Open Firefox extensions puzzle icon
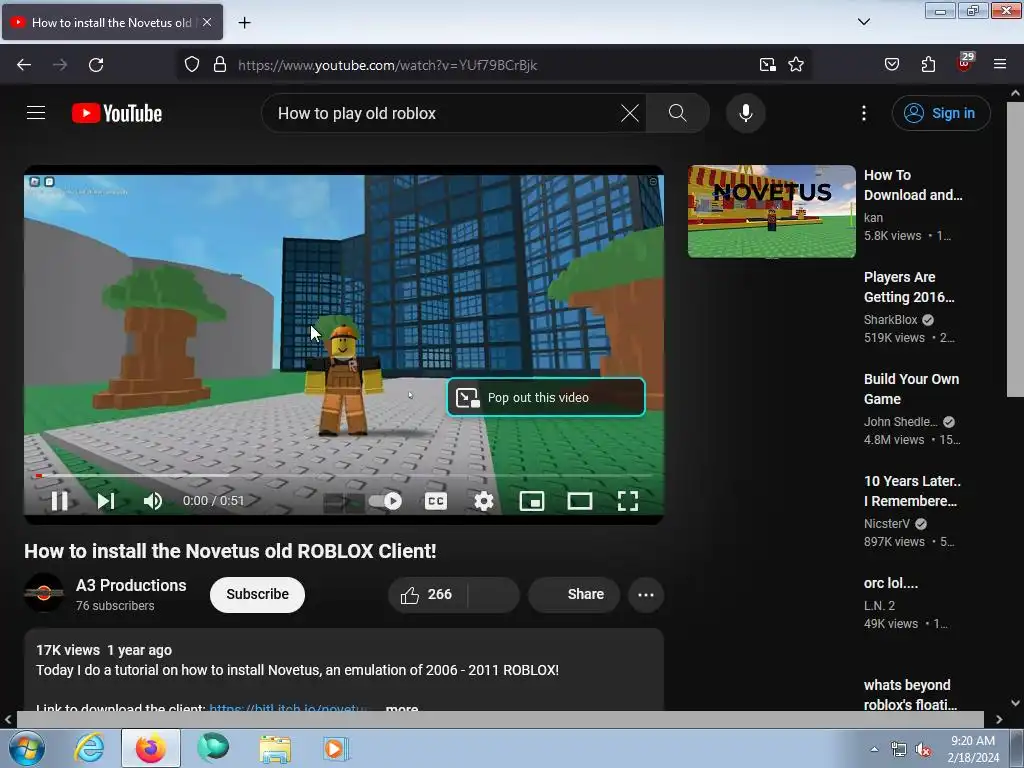Viewport: 1024px width, 768px height. pyautogui.click(x=928, y=64)
